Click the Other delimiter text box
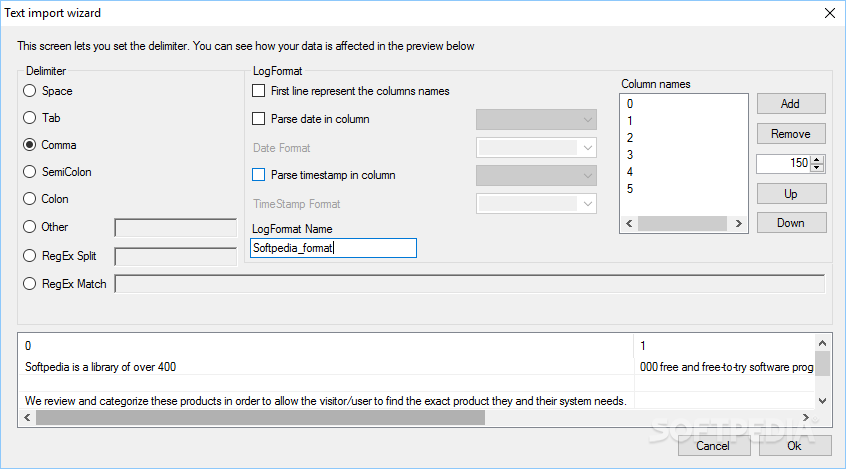This screenshot has width=846, height=469. coord(175,228)
